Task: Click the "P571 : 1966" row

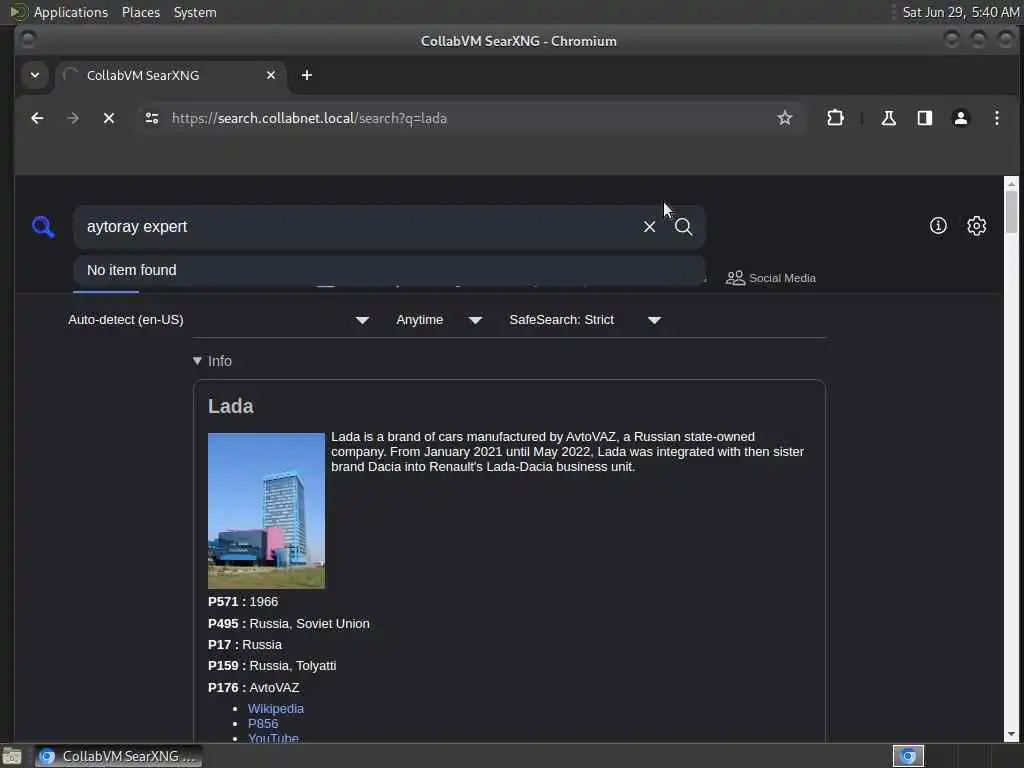Action: tap(243, 601)
